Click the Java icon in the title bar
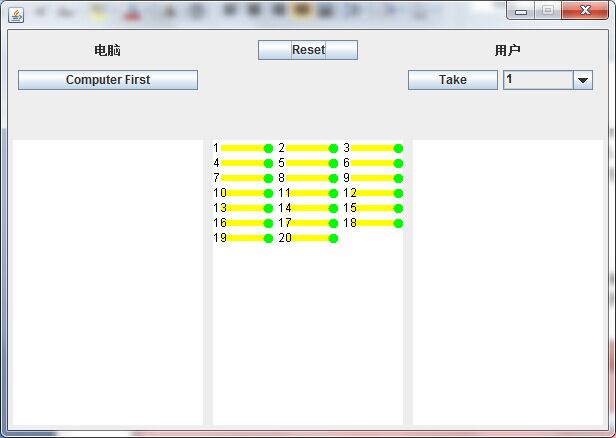Screen dimensions: 616x438 click(16, 15)
